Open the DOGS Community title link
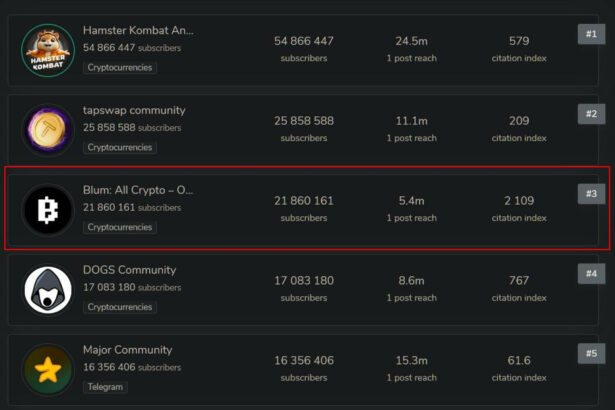The image size is (615, 410). [x=129, y=270]
